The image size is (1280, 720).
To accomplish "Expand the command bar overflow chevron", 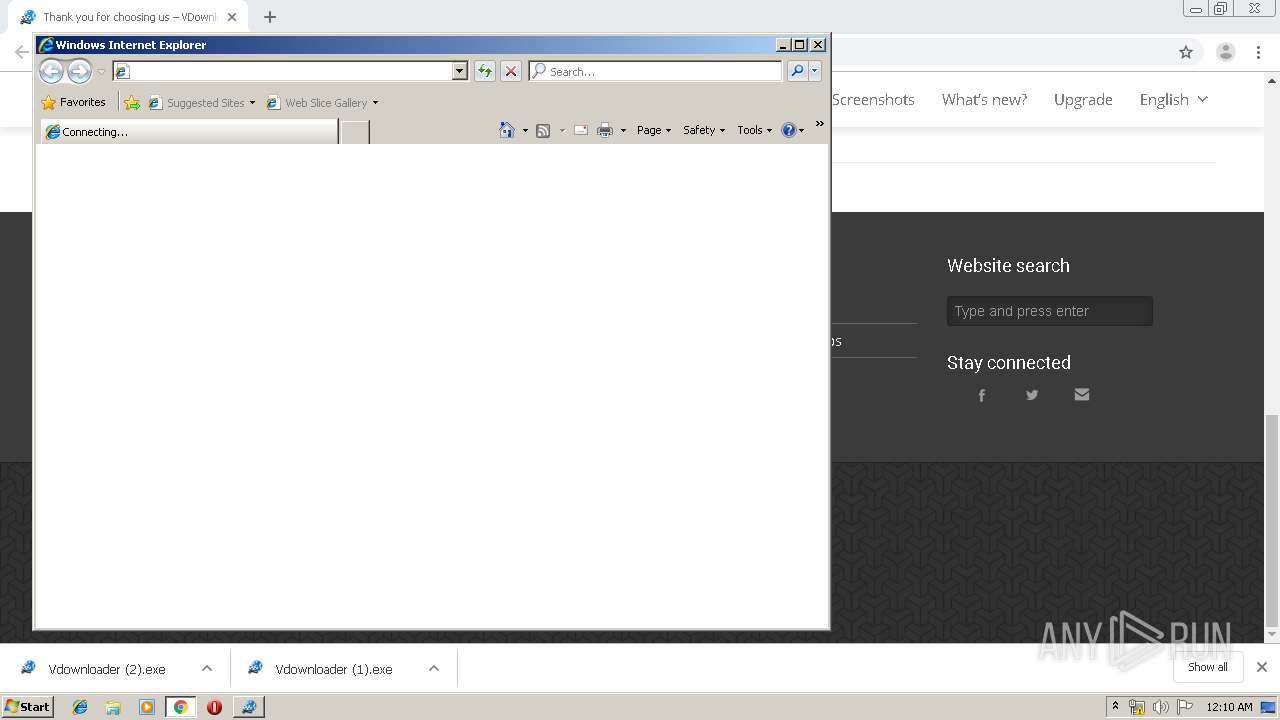I will 819,124.
